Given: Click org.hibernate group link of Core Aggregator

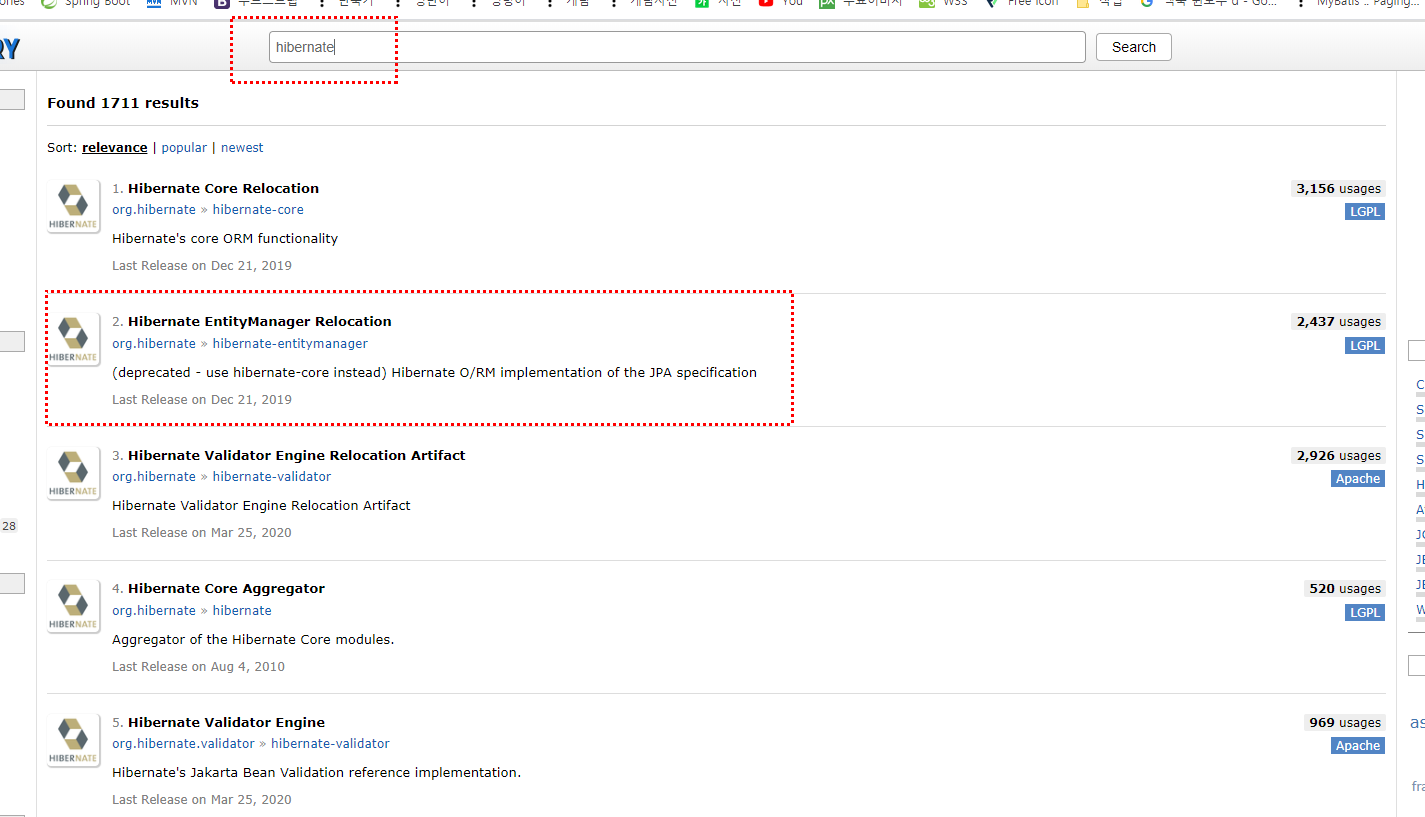Looking at the screenshot, I should point(154,610).
